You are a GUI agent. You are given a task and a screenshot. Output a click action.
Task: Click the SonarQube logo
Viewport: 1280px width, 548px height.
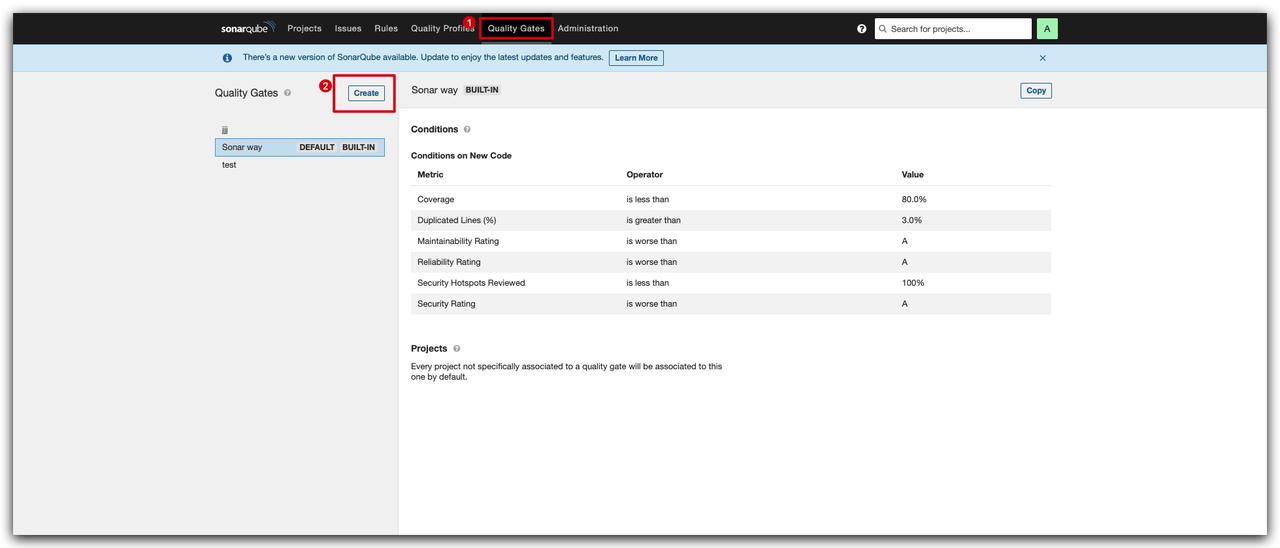click(247, 28)
